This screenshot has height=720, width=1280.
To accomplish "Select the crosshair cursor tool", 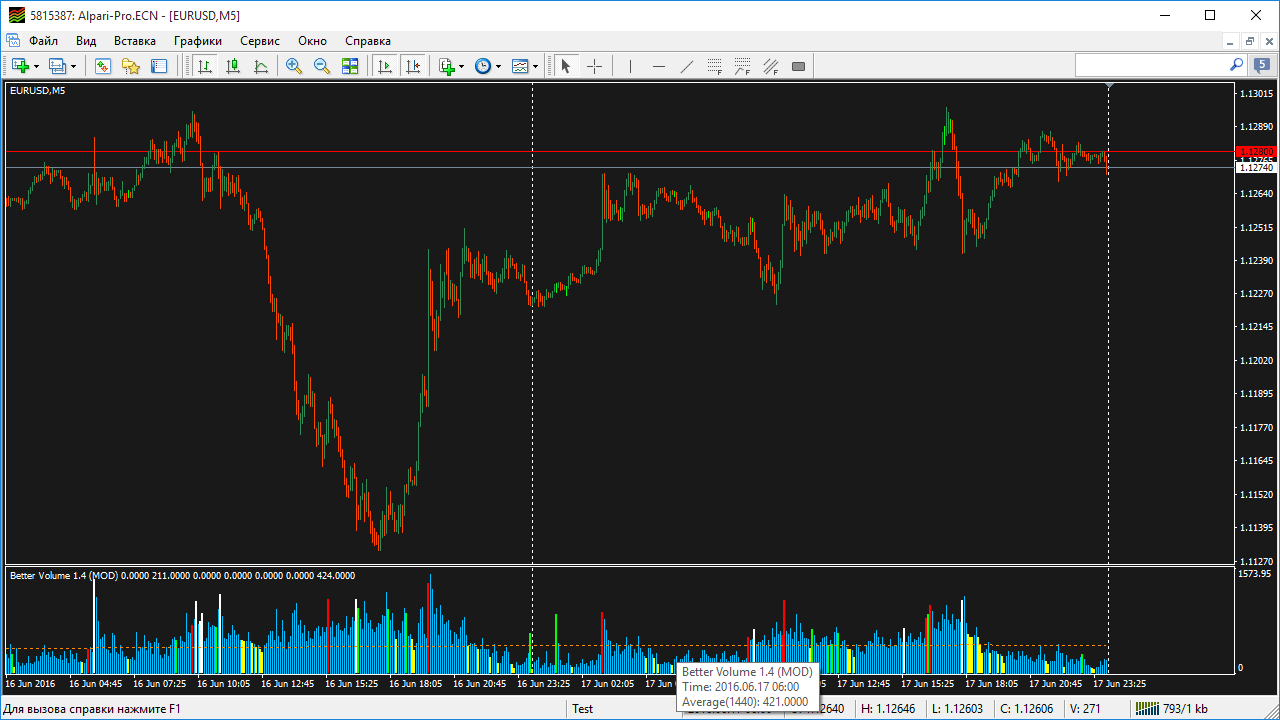I will [595, 66].
